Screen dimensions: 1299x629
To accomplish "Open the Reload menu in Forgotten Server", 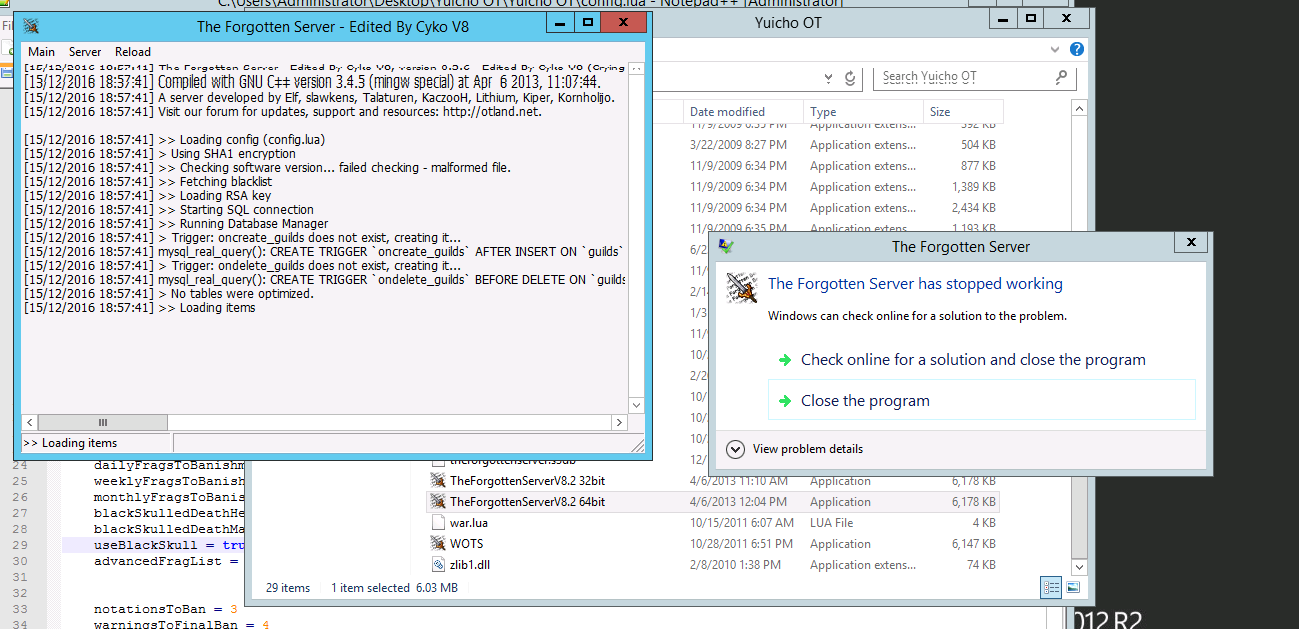I will pos(133,52).
